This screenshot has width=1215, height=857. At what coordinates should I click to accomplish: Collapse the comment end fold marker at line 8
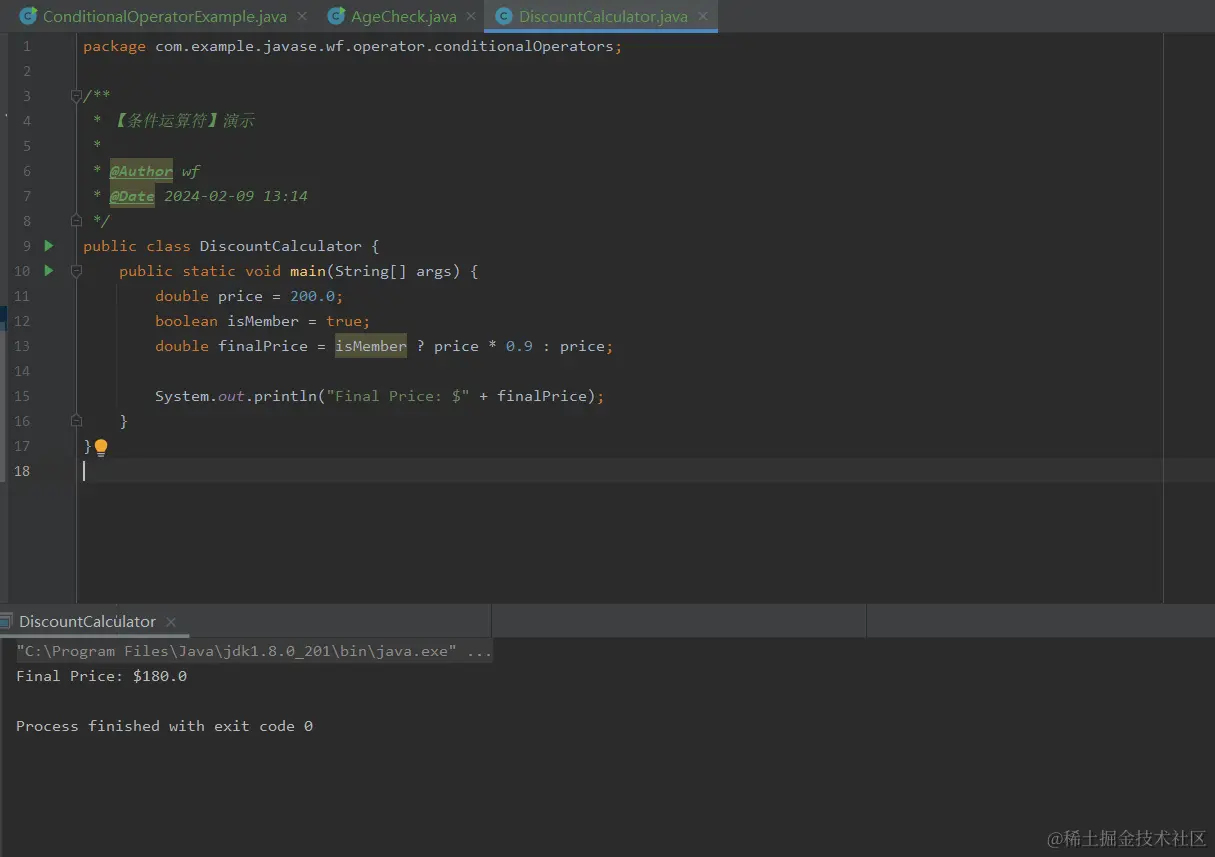(76, 220)
